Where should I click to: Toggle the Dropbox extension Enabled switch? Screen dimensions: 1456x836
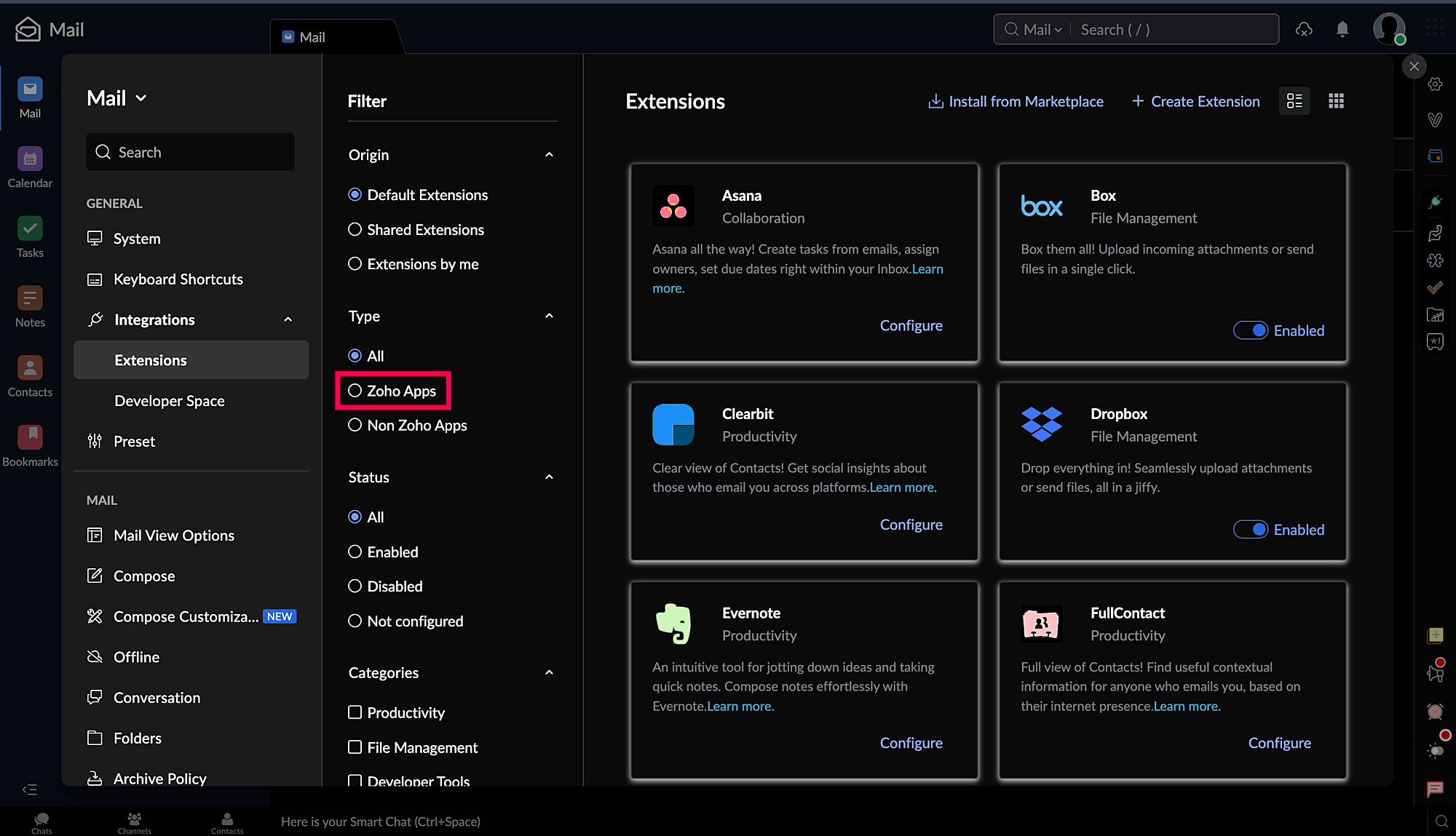pos(1251,530)
